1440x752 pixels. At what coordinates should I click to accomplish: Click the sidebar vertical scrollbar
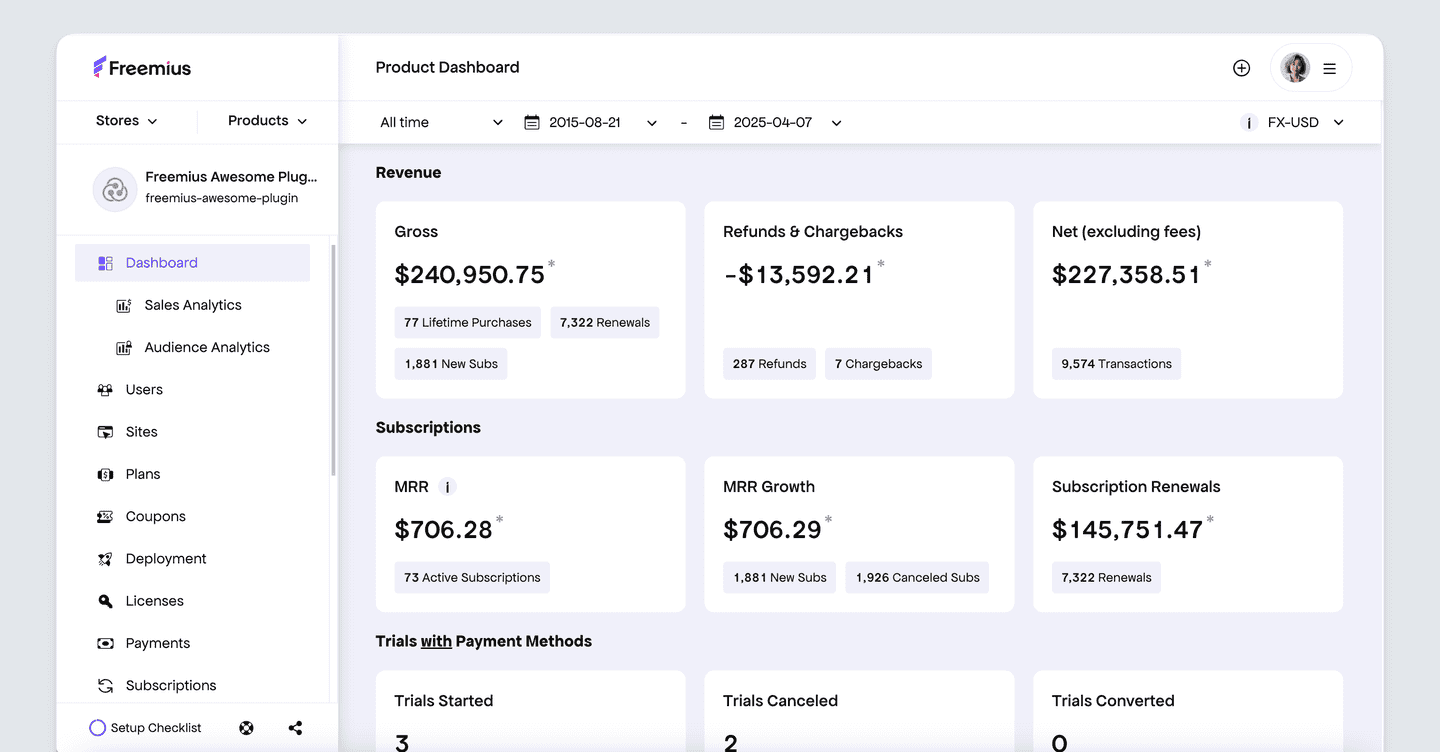click(x=333, y=360)
